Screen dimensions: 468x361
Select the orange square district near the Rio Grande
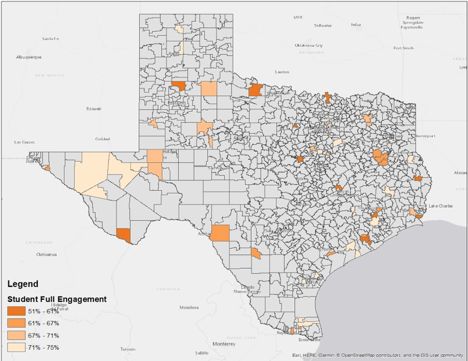220,233
